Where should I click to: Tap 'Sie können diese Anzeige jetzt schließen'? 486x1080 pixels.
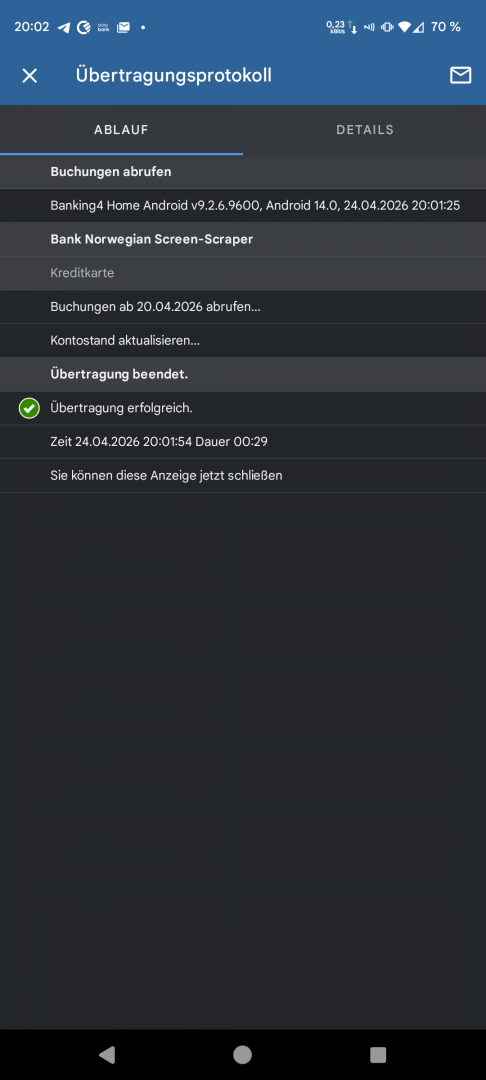tap(243, 475)
